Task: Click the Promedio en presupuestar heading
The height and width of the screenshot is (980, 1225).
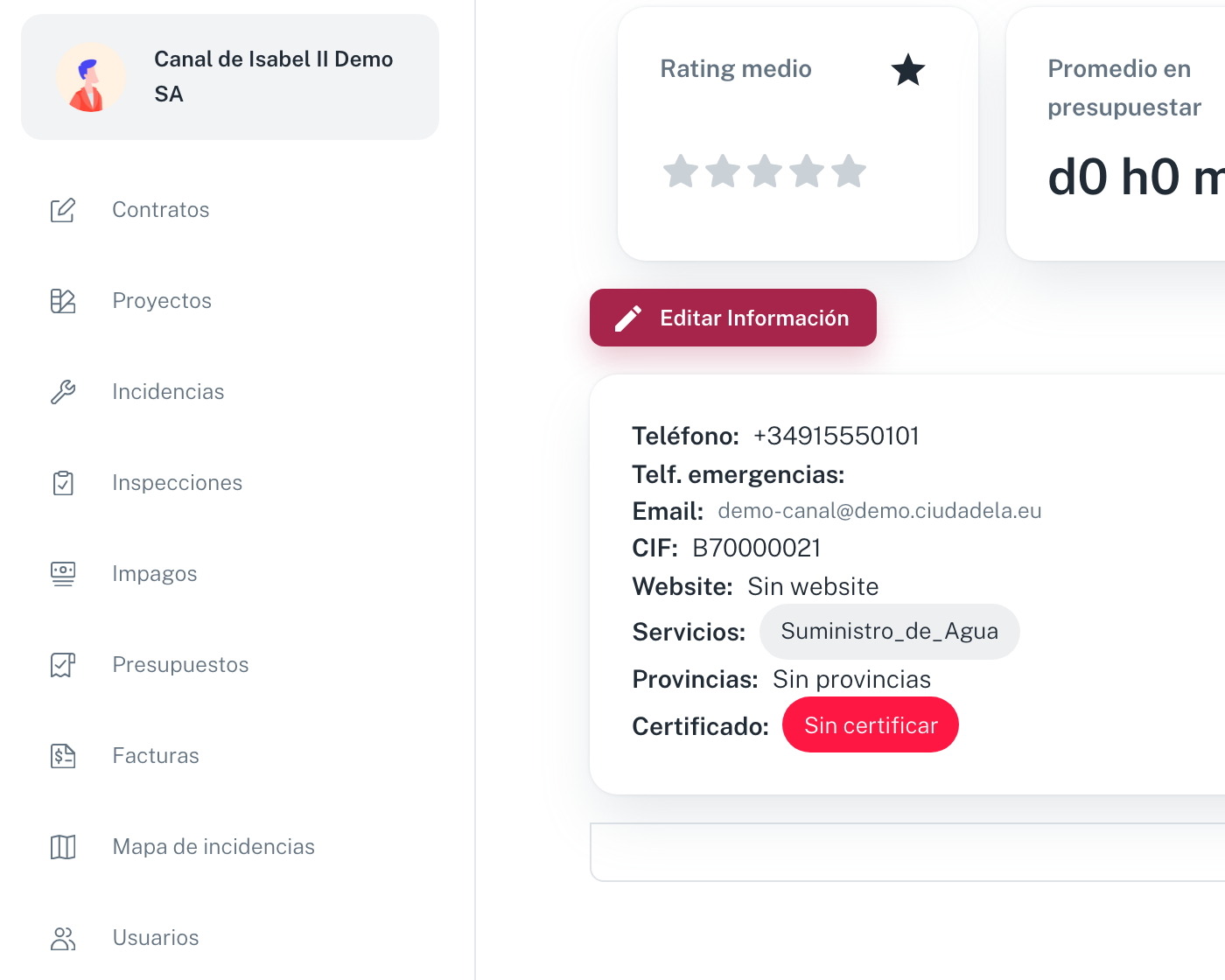Action: point(1124,87)
